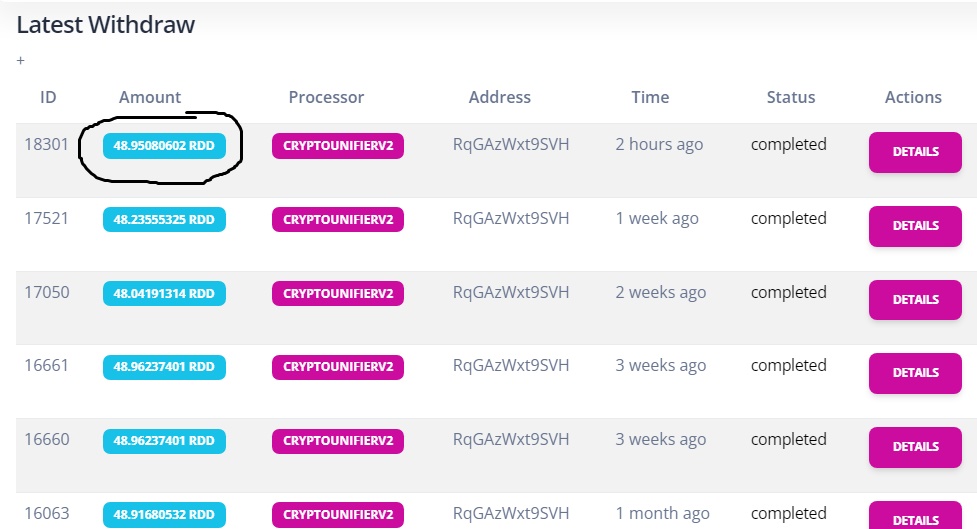Click CRYPTOUNIFIERV2 badge in row 16063

click(x=338, y=515)
